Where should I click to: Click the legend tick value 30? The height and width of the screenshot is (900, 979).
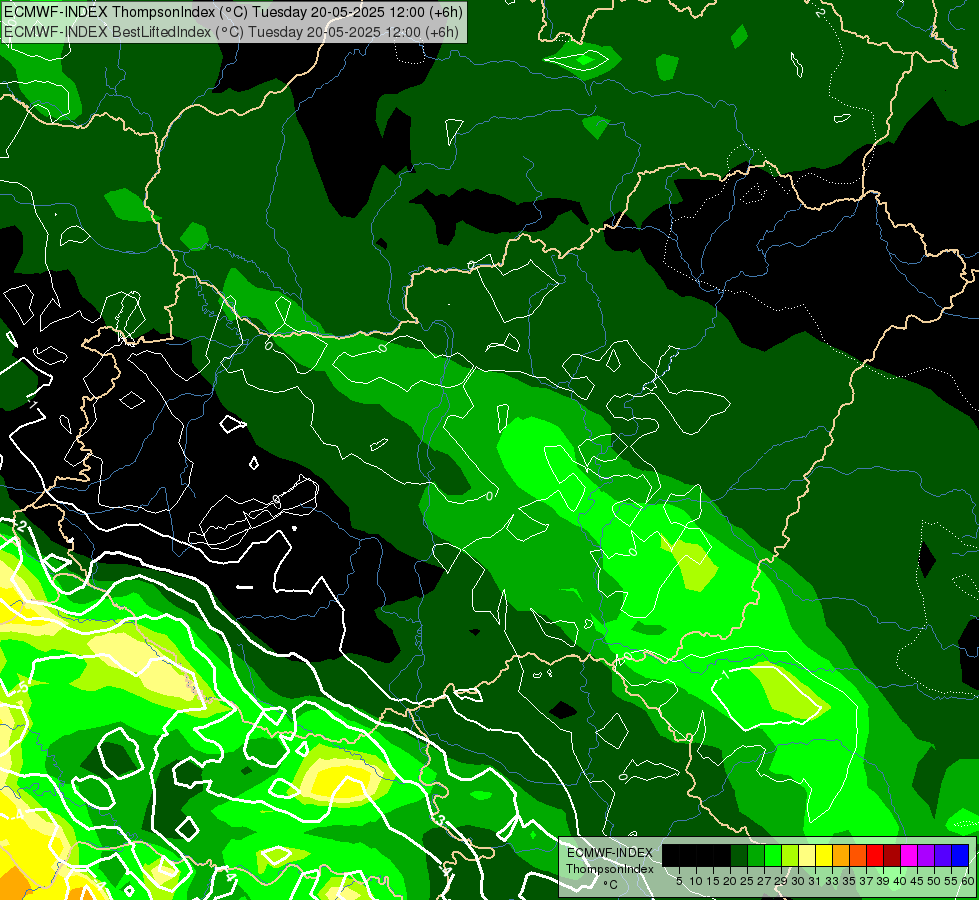click(798, 881)
